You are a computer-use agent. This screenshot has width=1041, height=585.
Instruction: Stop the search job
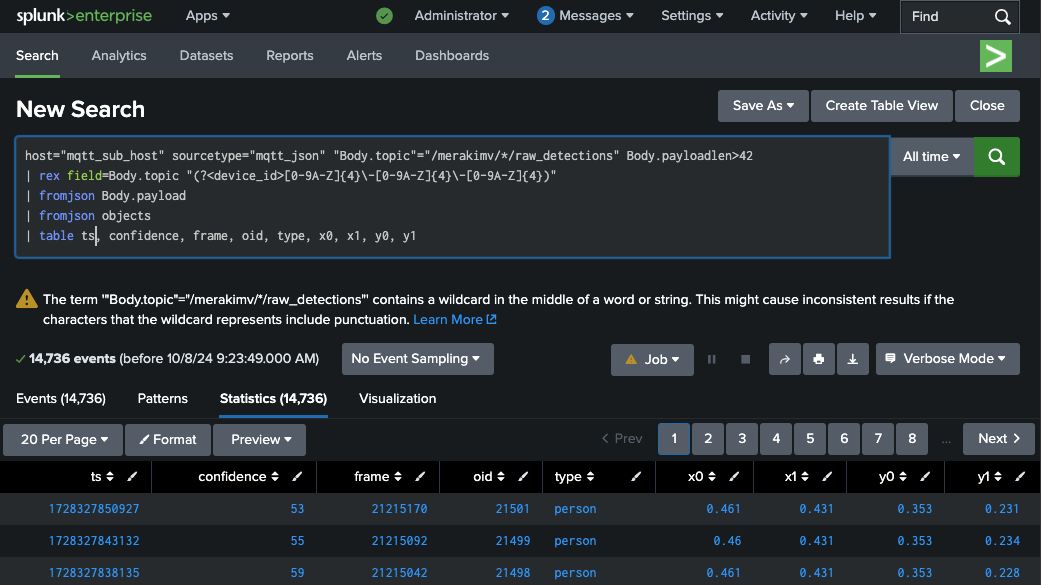746,359
